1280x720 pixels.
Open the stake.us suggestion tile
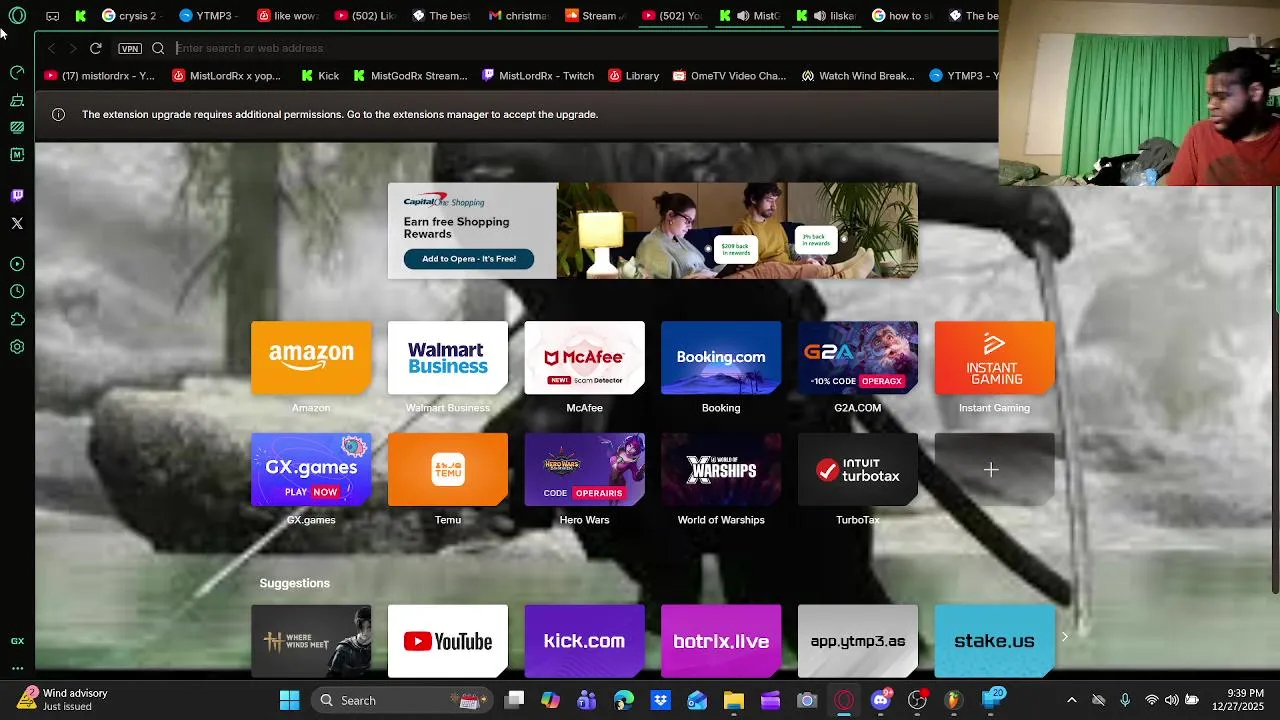(x=994, y=641)
